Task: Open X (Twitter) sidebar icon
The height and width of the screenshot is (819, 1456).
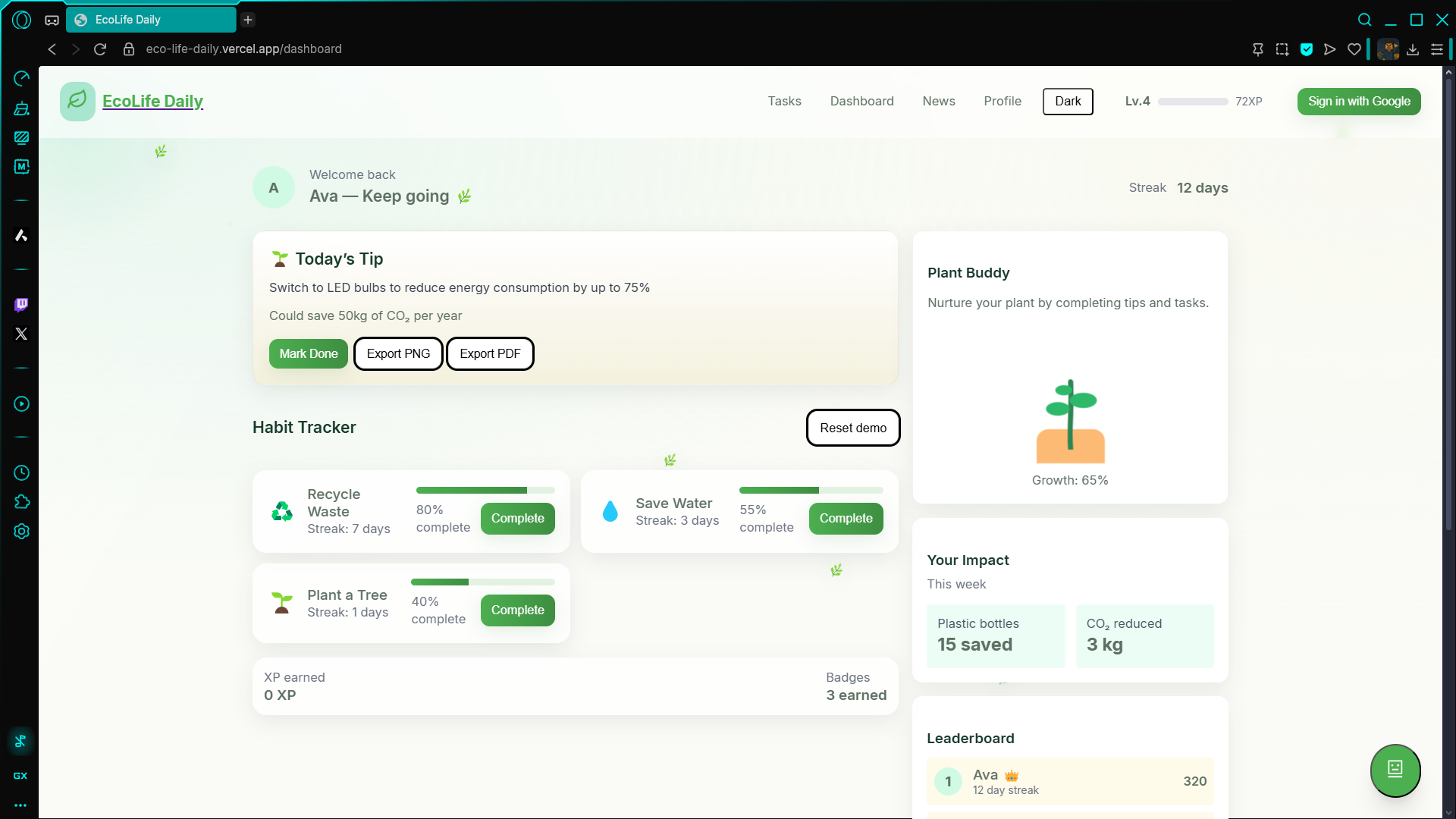Action: pos(21,334)
